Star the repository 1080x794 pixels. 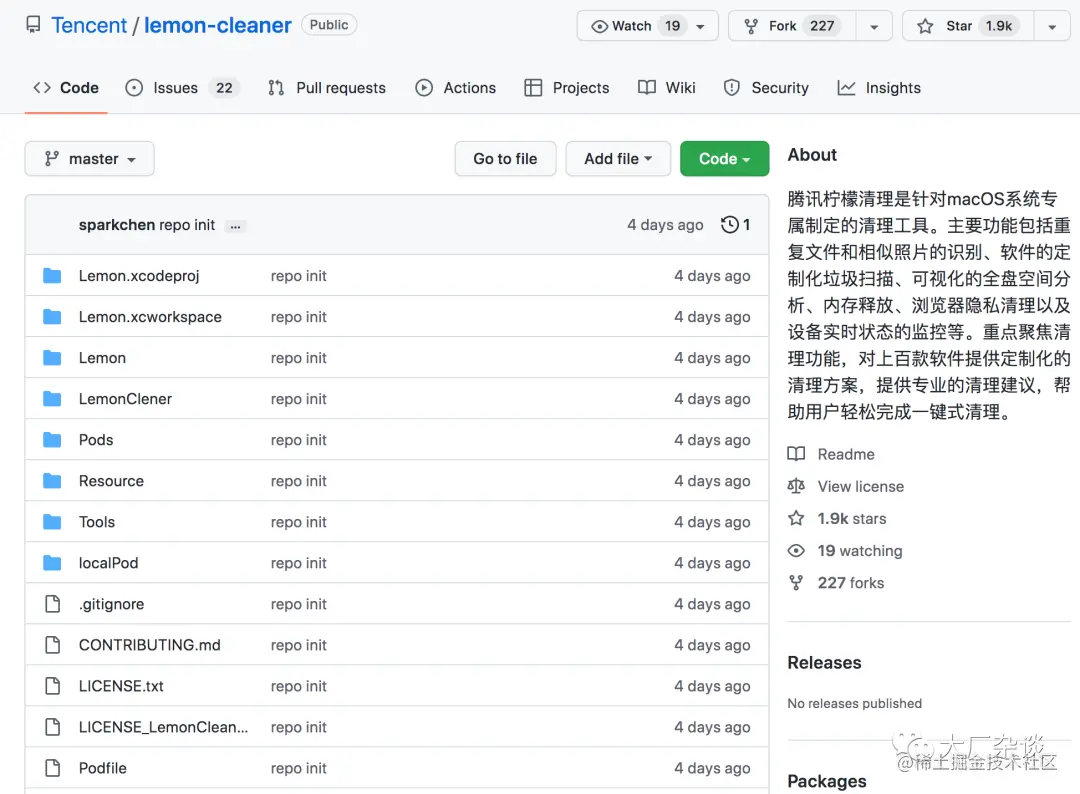(968, 27)
